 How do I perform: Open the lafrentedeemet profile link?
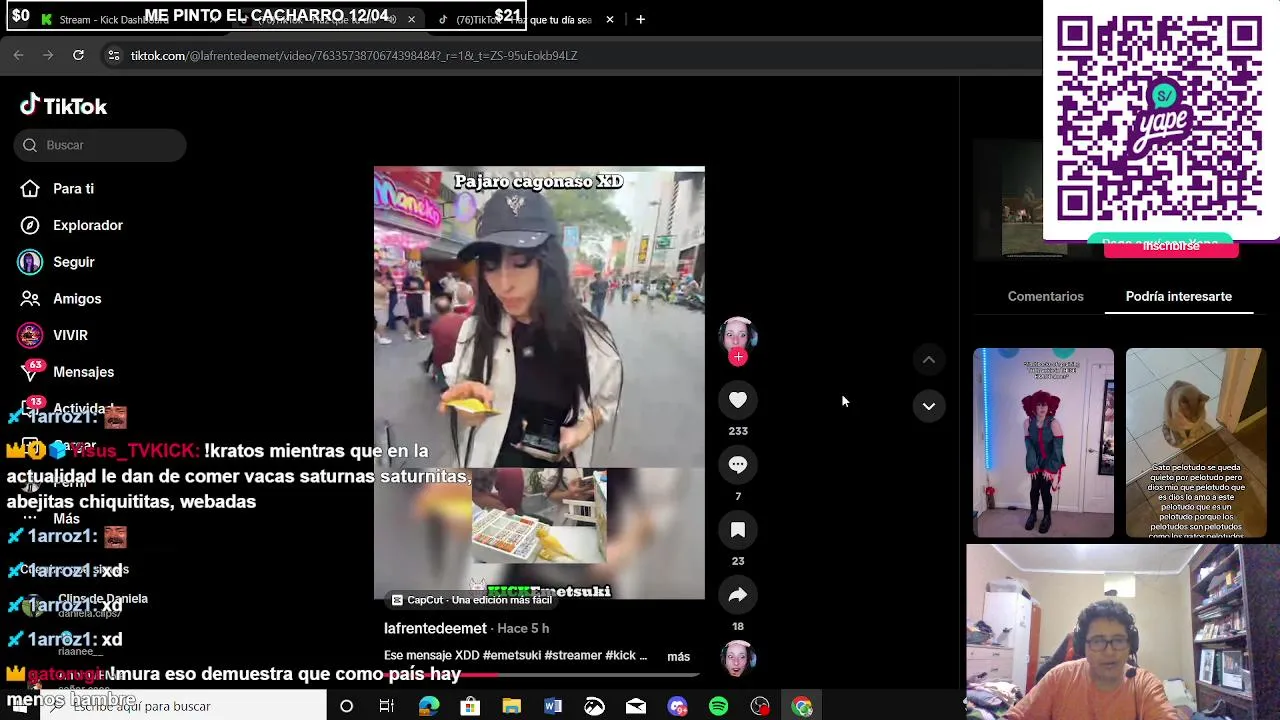coord(435,628)
